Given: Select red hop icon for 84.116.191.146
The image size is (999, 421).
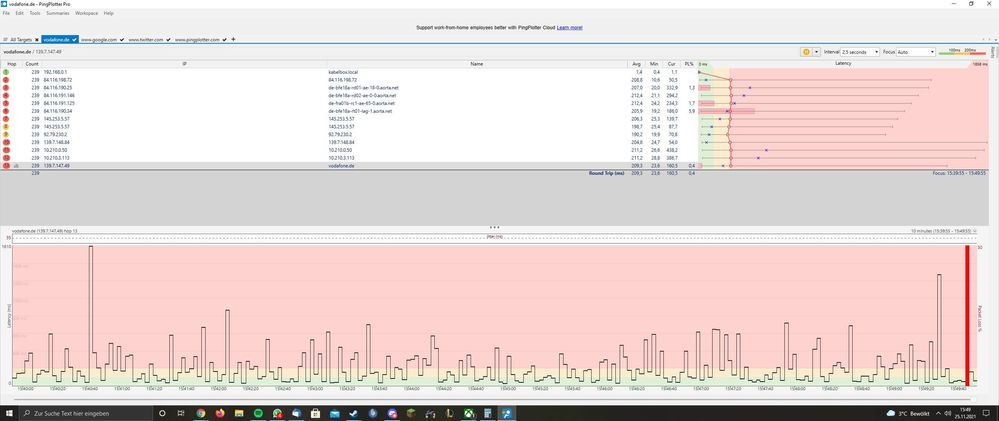Looking at the screenshot, I should coord(6,96).
